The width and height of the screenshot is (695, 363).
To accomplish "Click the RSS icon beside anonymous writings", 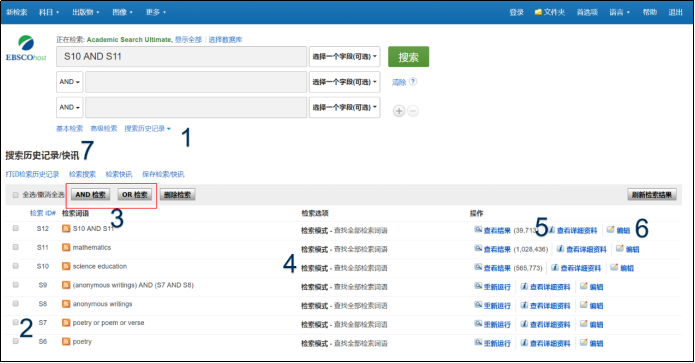I will (66, 304).
